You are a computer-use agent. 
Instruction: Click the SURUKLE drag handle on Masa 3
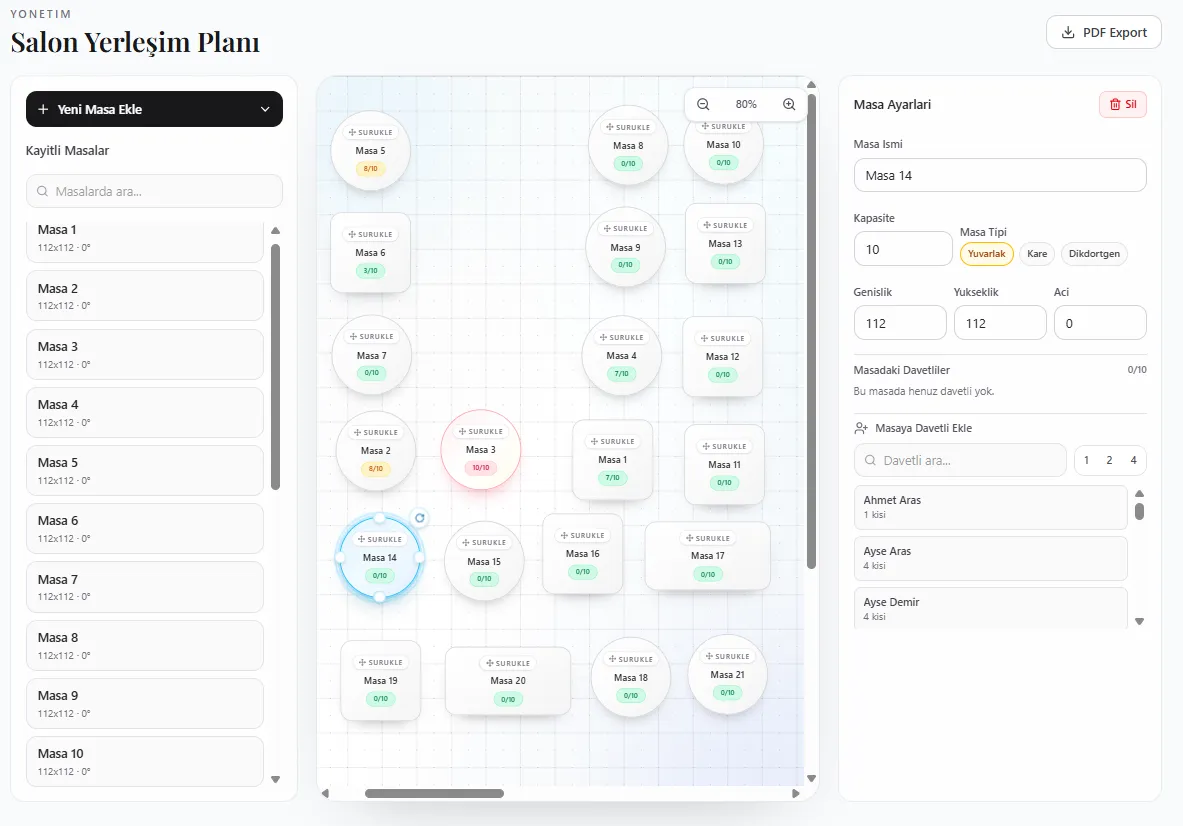point(481,431)
